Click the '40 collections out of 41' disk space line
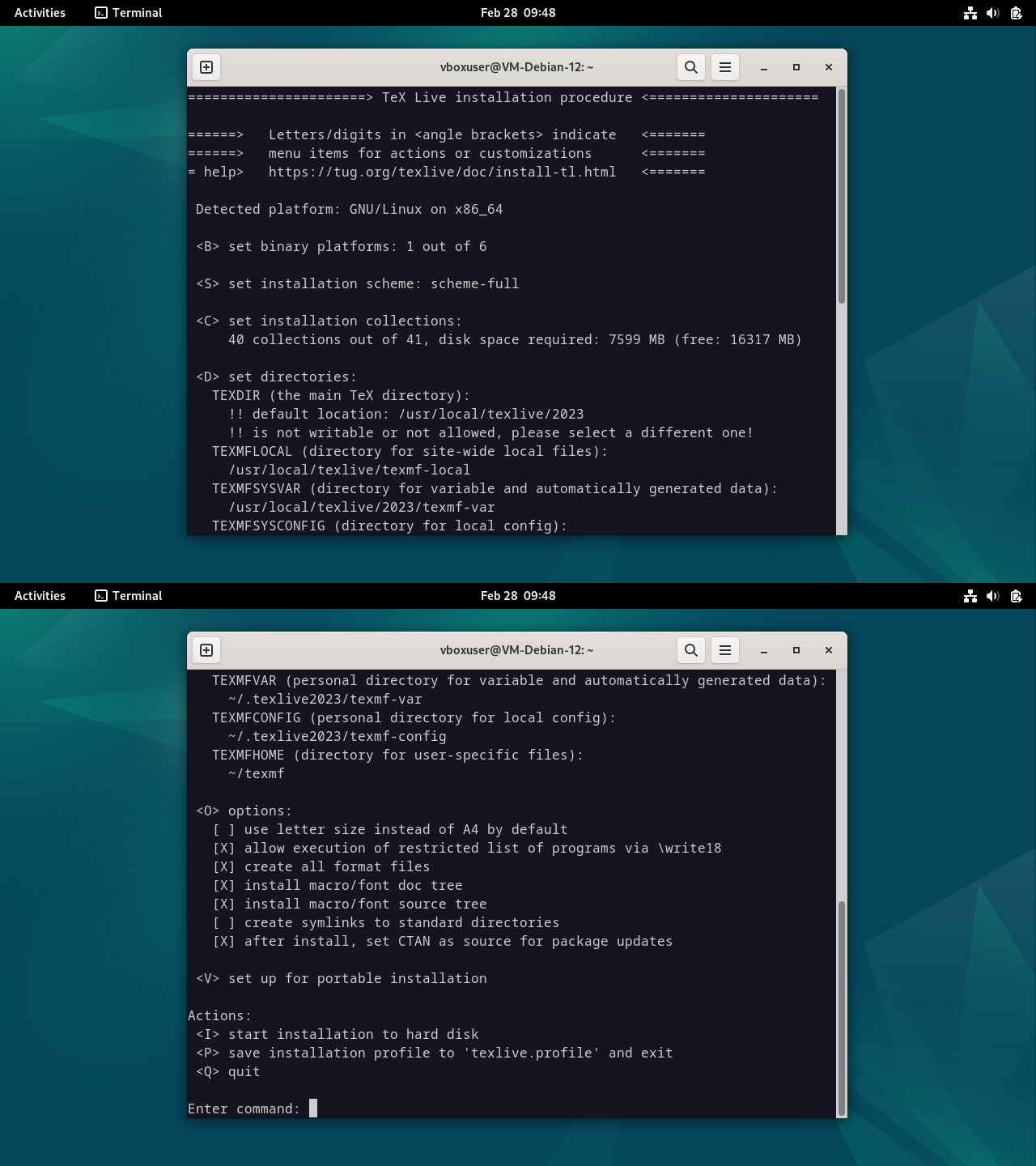 (516, 339)
